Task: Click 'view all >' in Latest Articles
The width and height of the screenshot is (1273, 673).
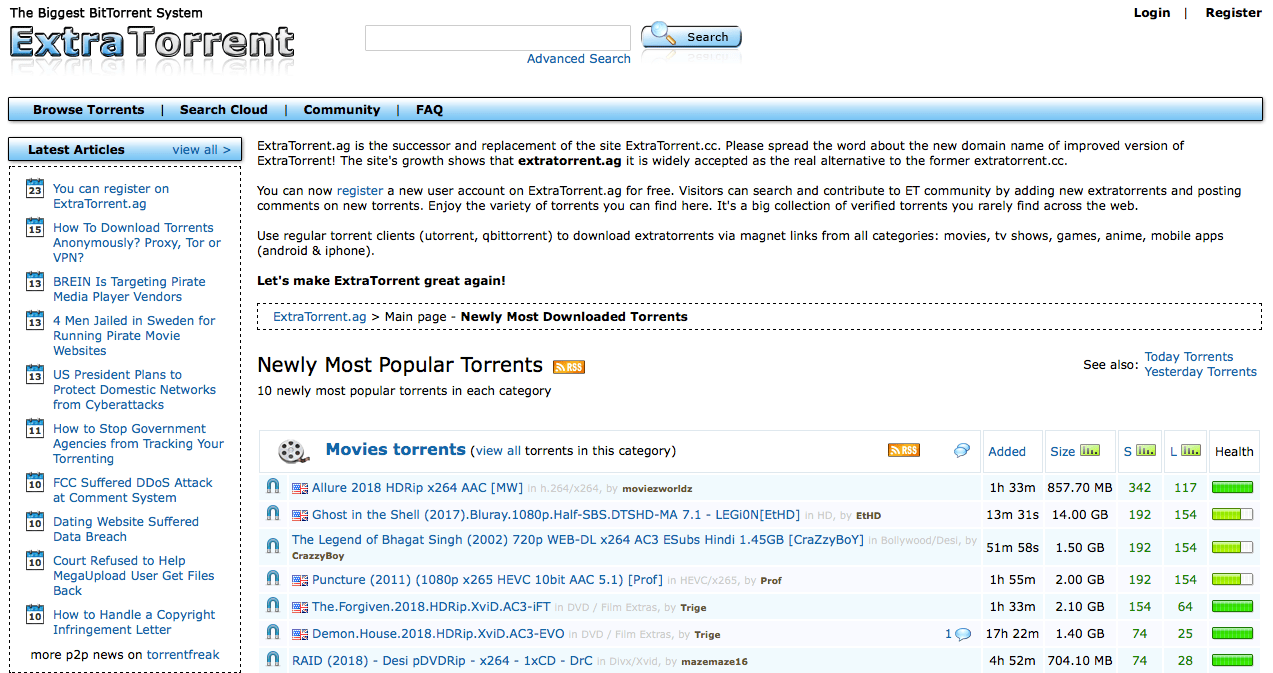Action: (202, 150)
